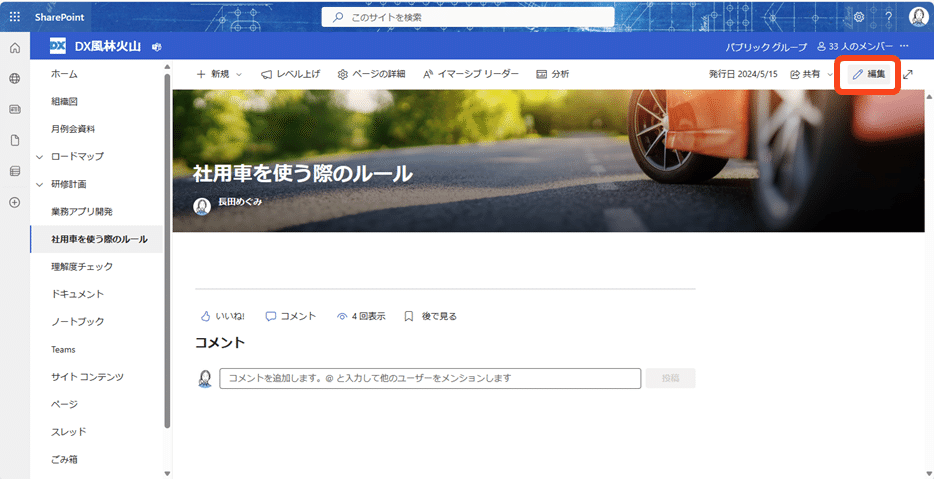Expand the 研修計画 navigation chevron
The image size is (934, 479).
40,185
